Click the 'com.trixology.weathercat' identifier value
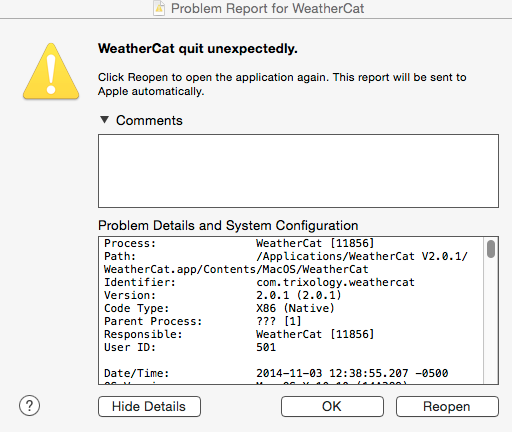Image resolution: width=512 pixels, height=432 pixels. click(335, 282)
